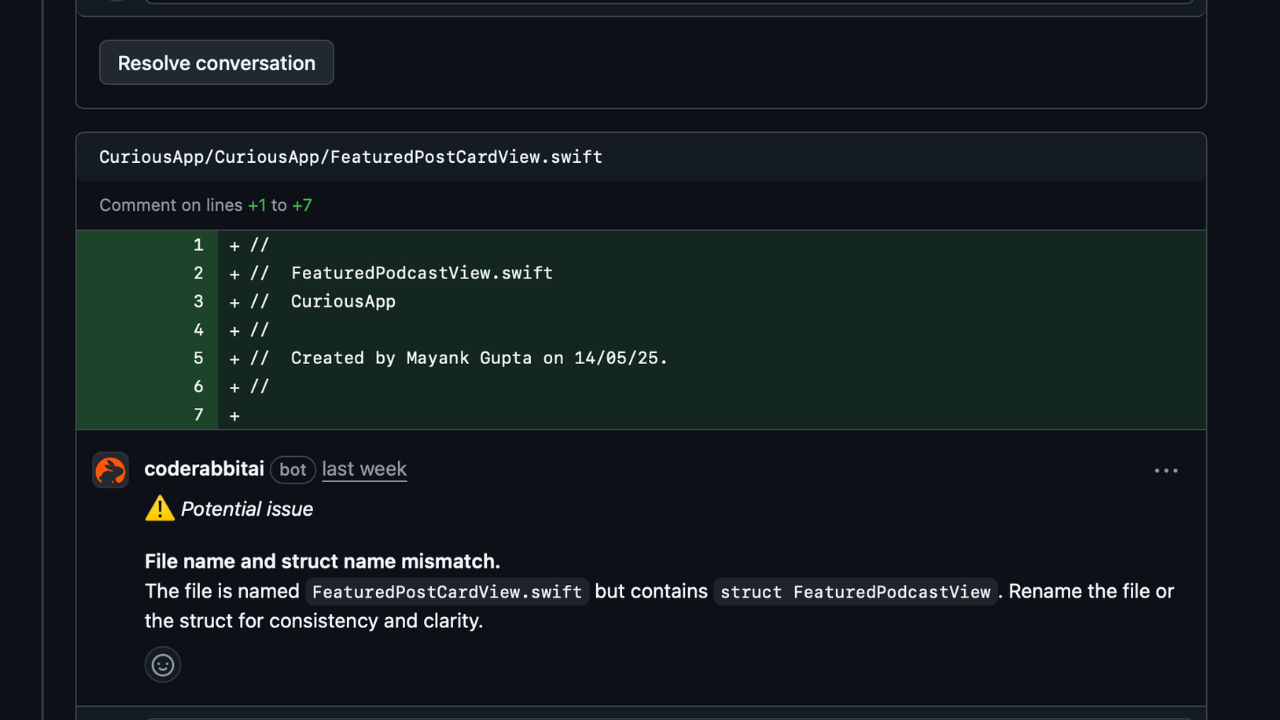Click the "Created by Mayank Gupta" code line
1280x720 pixels.
pyautogui.click(x=479, y=358)
